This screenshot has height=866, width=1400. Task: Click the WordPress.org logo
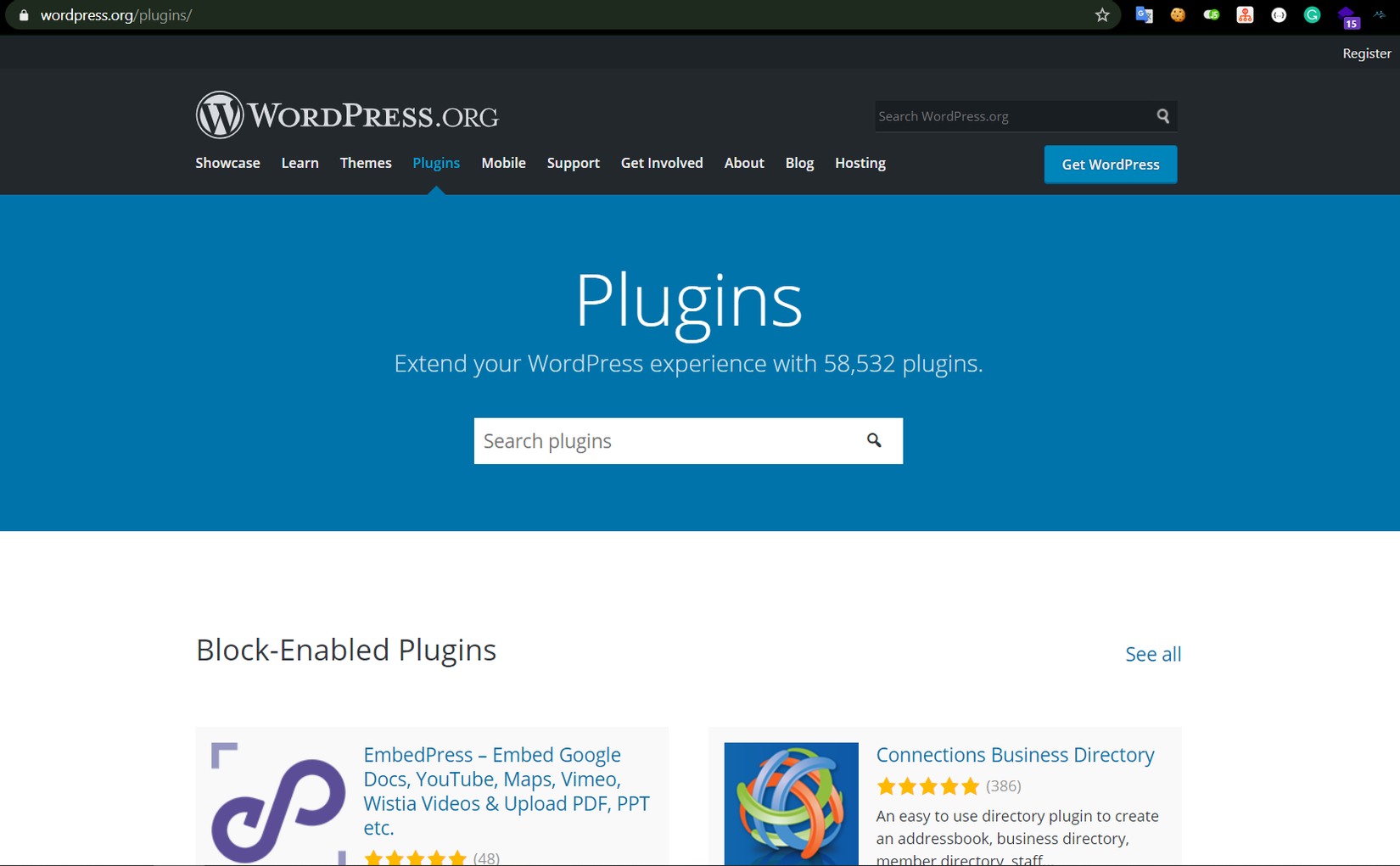click(347, 115)
